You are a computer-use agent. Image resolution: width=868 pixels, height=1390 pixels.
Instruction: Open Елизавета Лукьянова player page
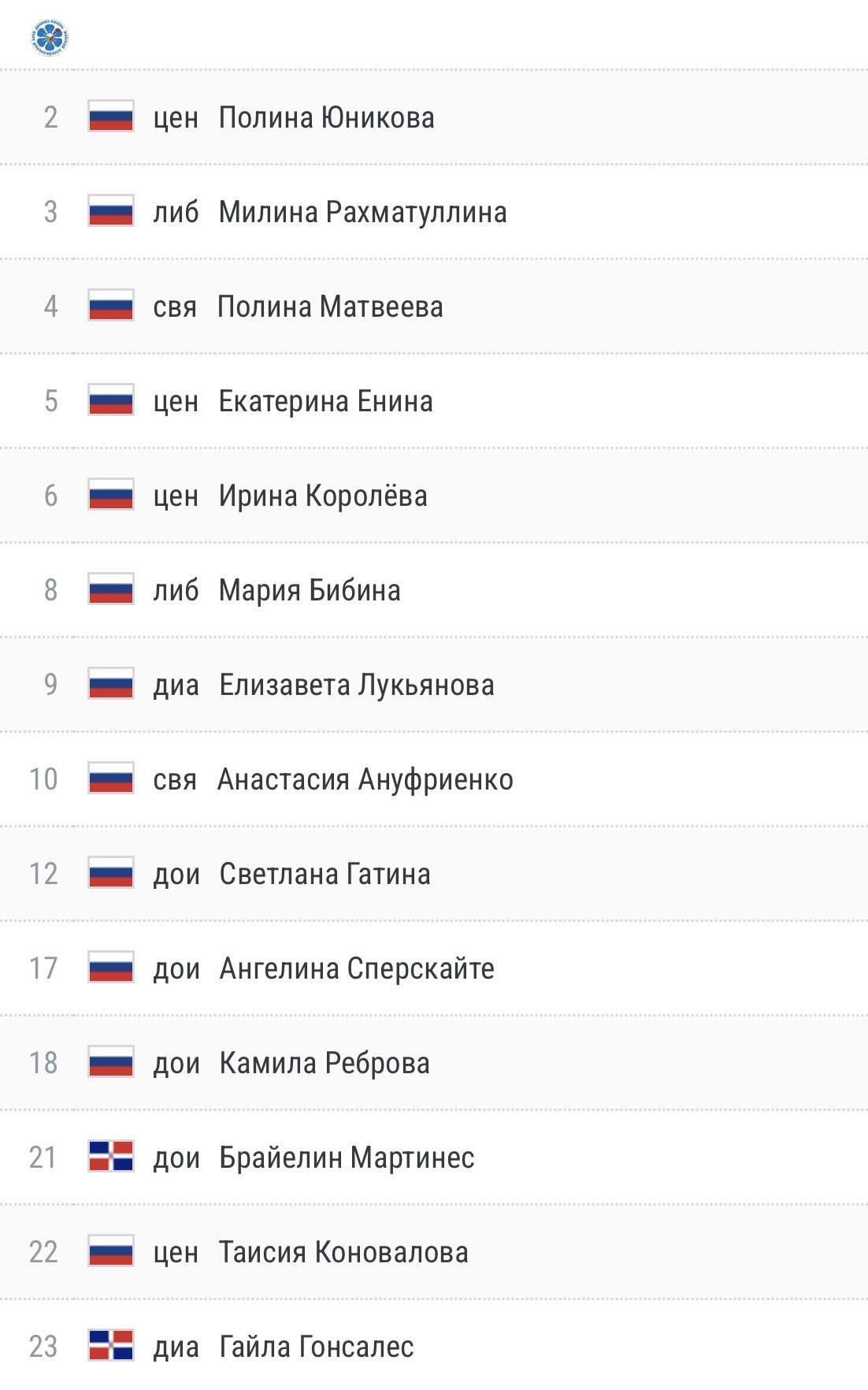[357, 685]
